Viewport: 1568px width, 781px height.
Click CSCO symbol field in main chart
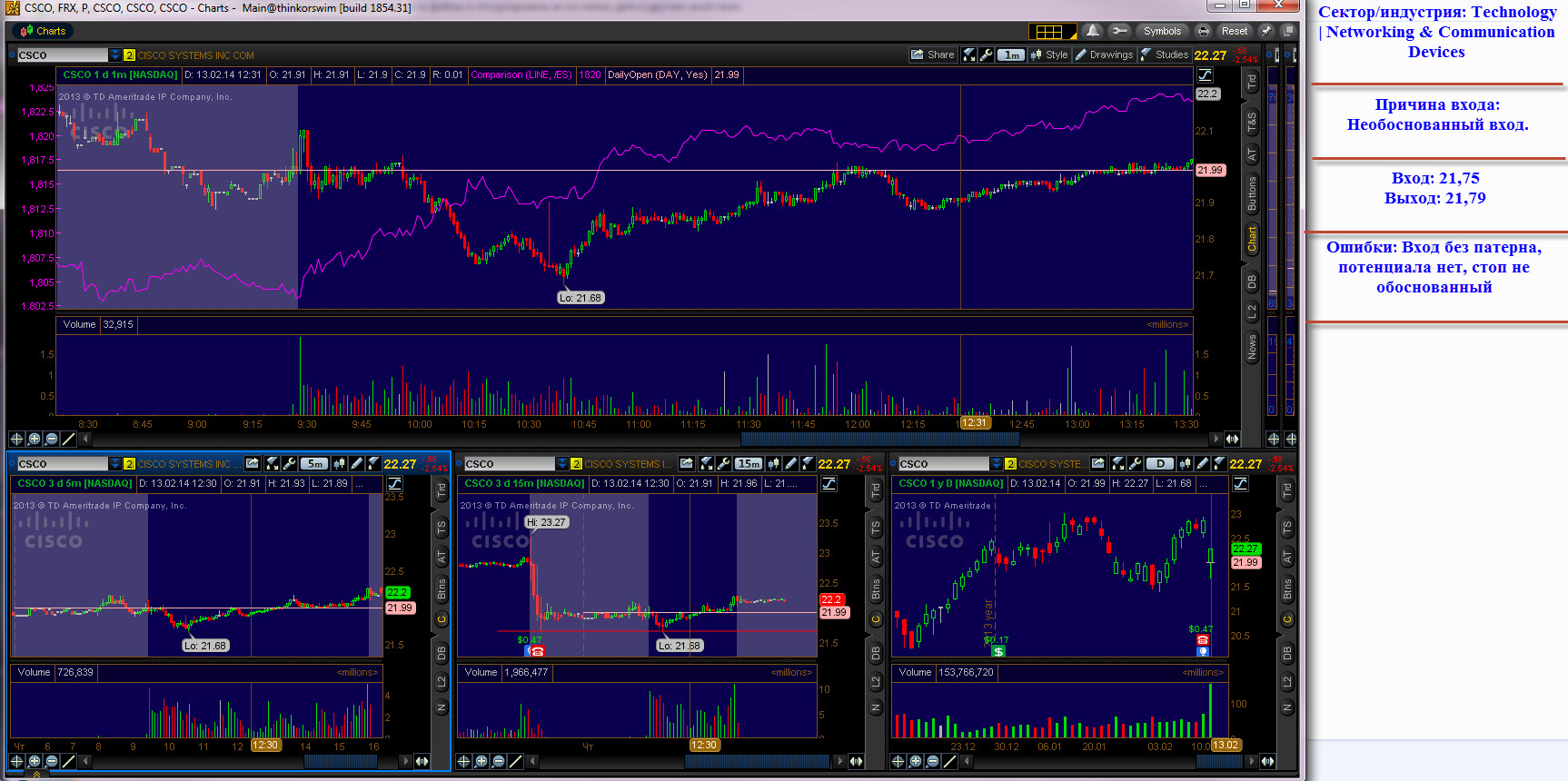coord(63,55)
